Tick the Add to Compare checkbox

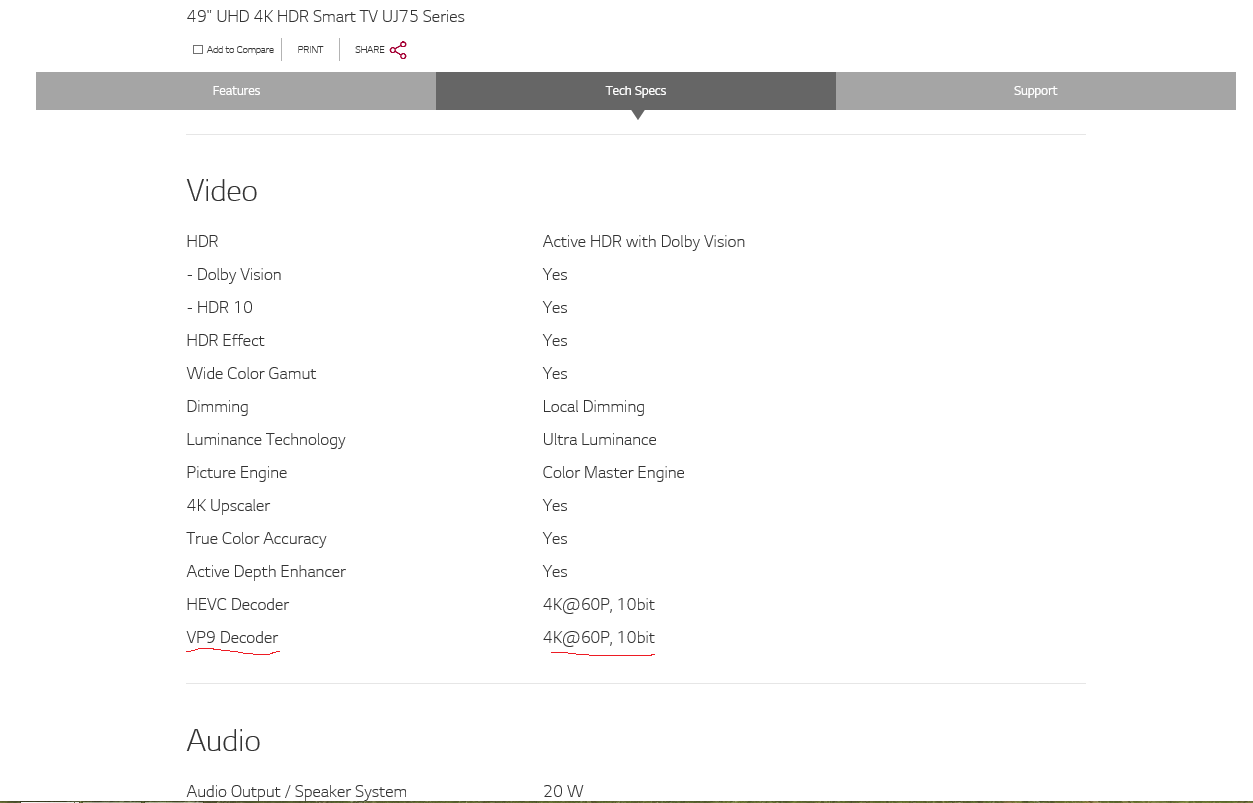(198, 50)
